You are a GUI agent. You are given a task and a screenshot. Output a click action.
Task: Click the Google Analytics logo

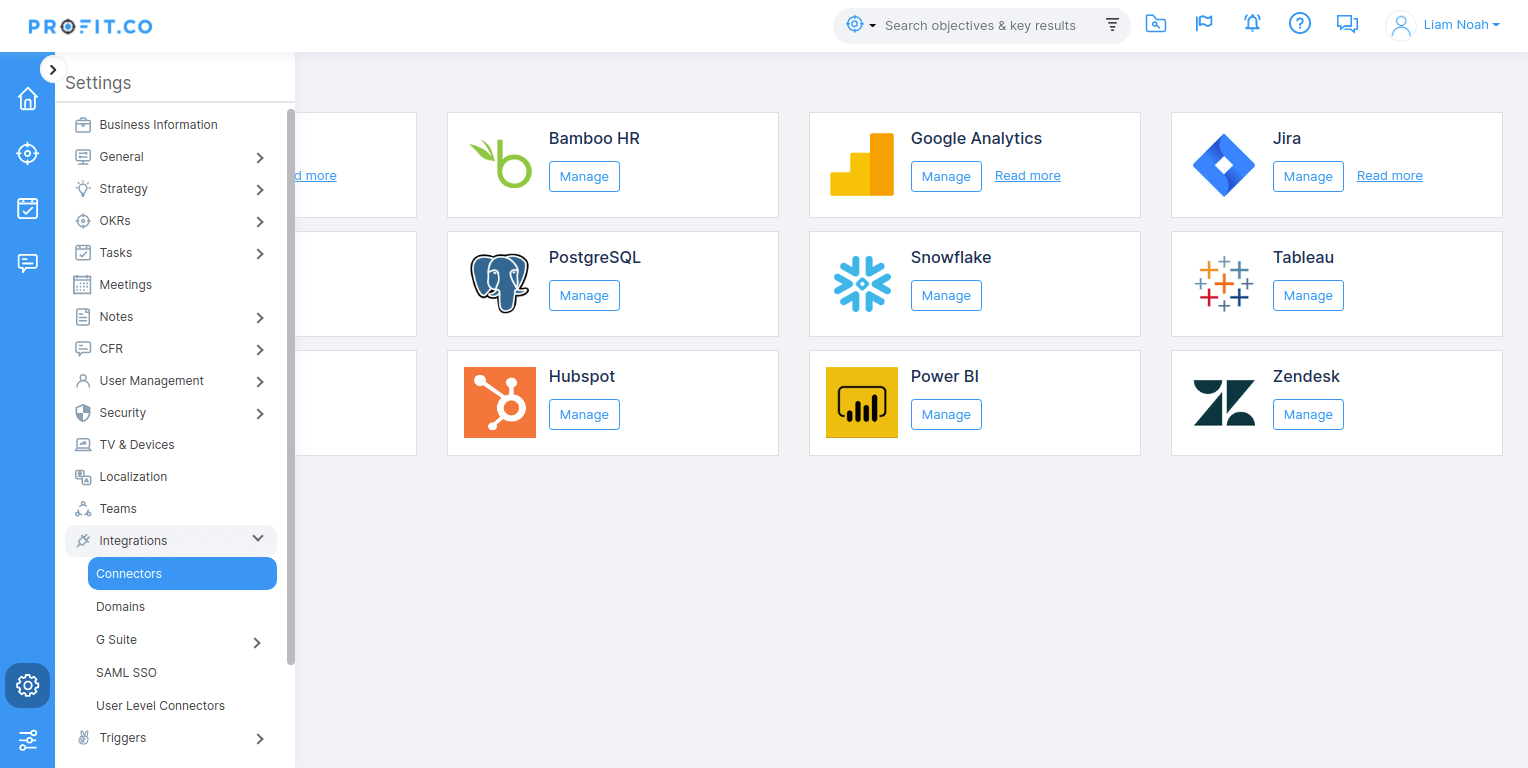862,164
